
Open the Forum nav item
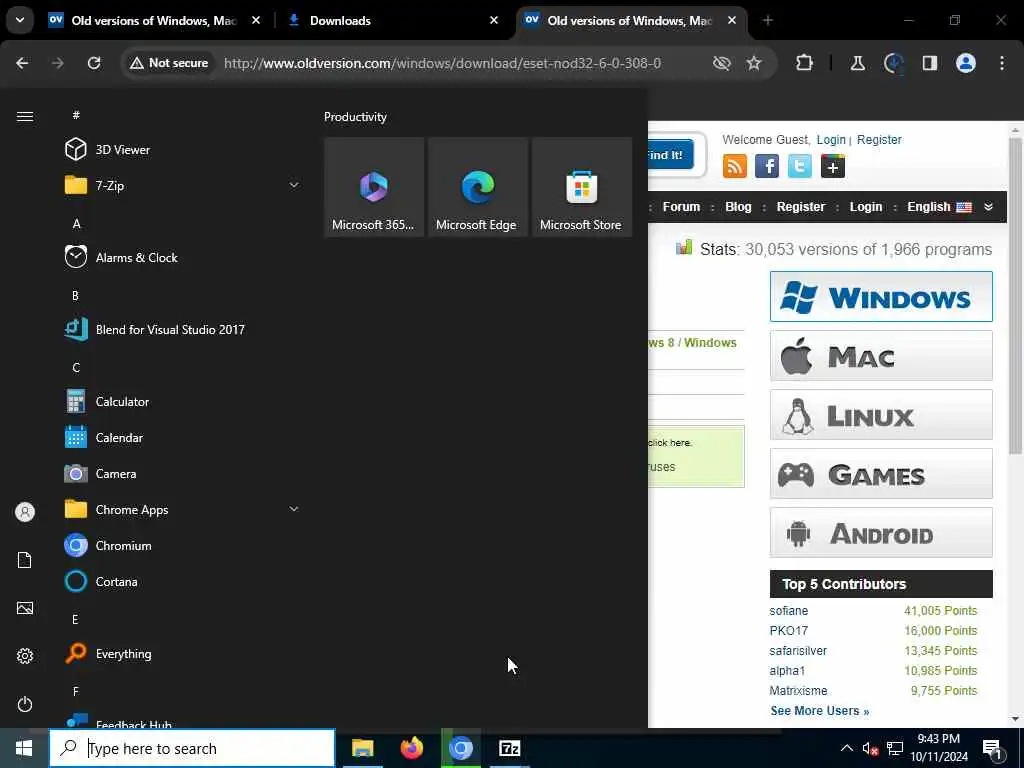point(681,207)
